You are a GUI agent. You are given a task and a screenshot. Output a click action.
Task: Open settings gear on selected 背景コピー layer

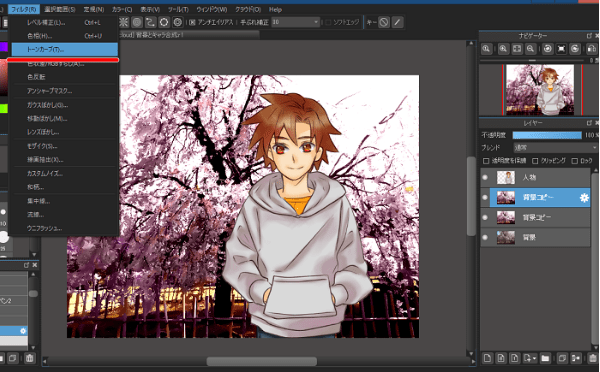click(584, 197)
